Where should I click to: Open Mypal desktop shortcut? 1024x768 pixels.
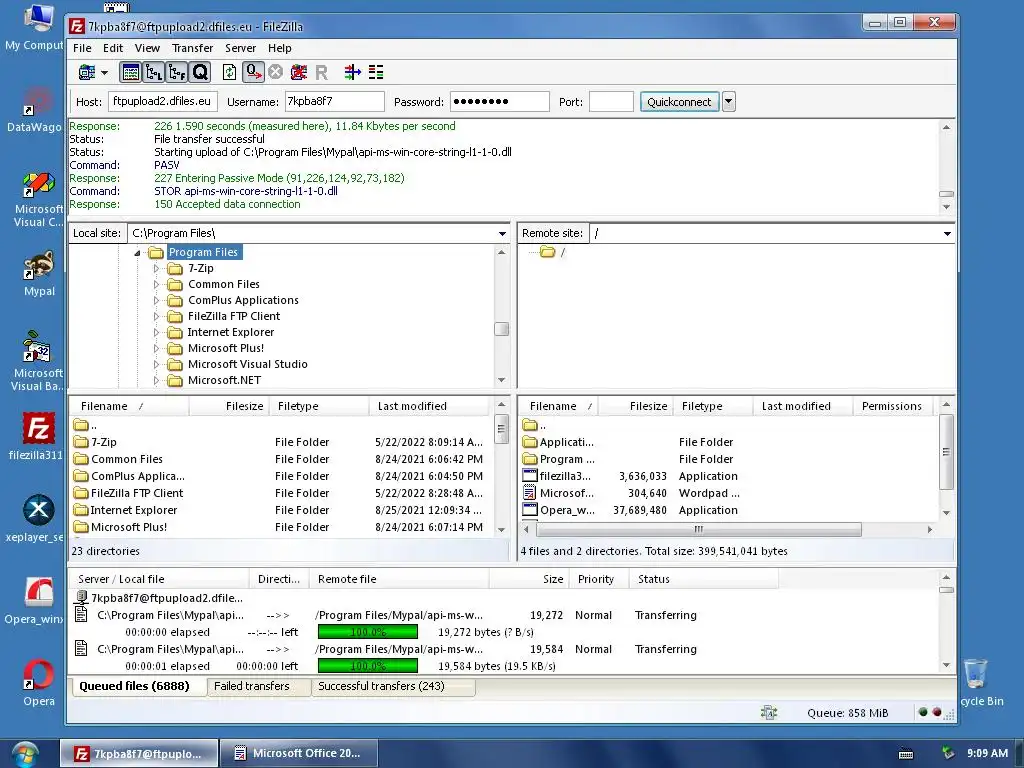click(x=39, y=273)
